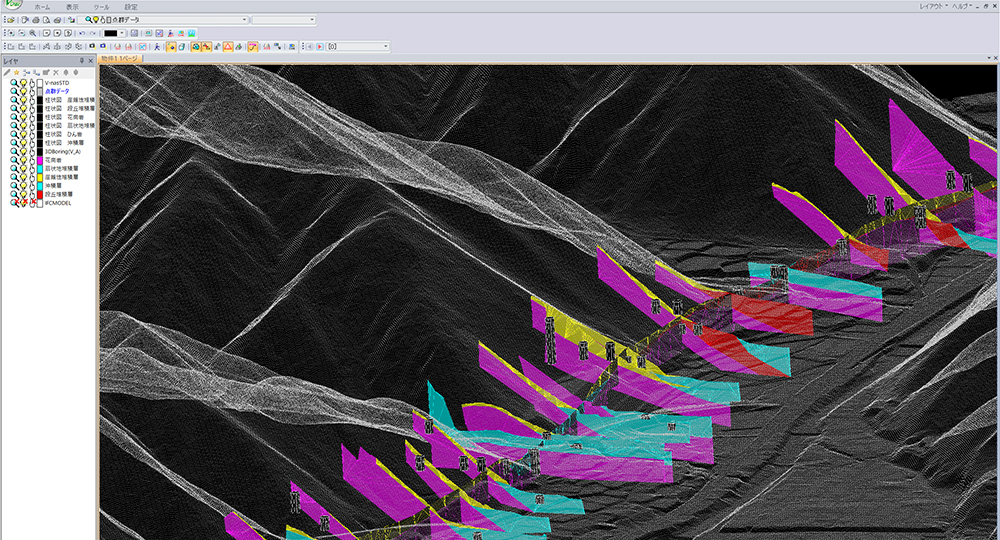This screenshot has width=1000, height=540.
Task: Click the star icon in layer panel toolbar
Action: 17,73
